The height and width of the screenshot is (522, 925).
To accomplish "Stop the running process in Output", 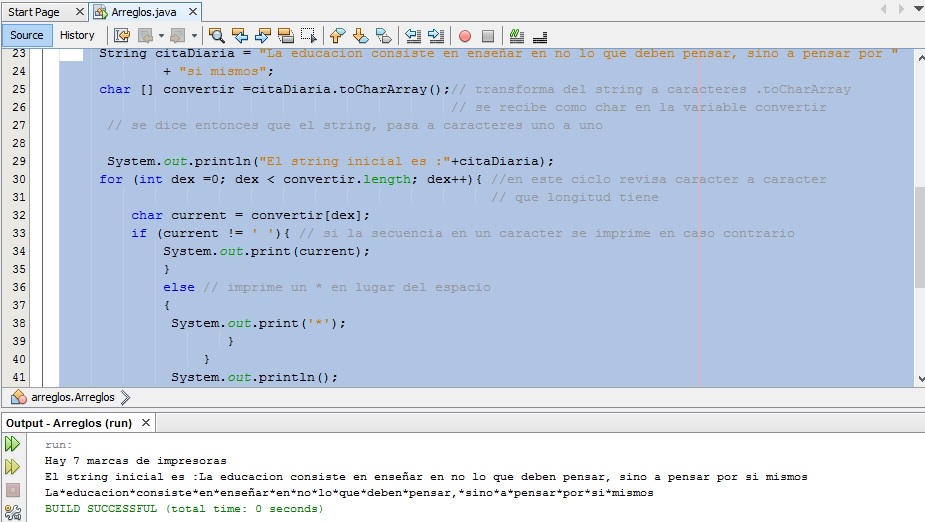I will 13,490.
